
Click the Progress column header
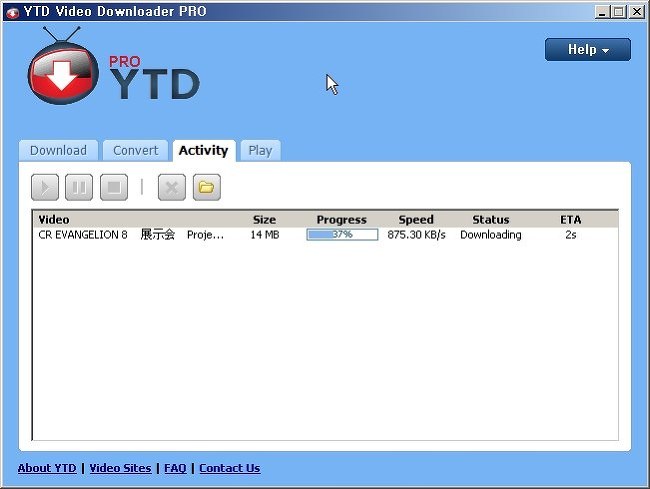click(x=342, y=220)
